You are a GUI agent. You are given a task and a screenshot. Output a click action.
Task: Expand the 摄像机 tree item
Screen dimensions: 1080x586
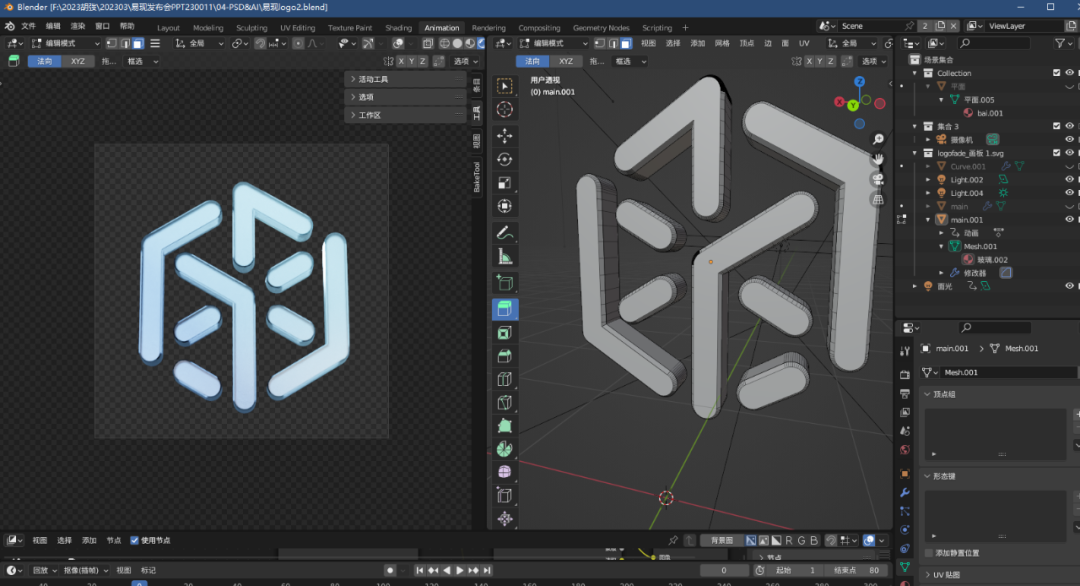[928, 140]
